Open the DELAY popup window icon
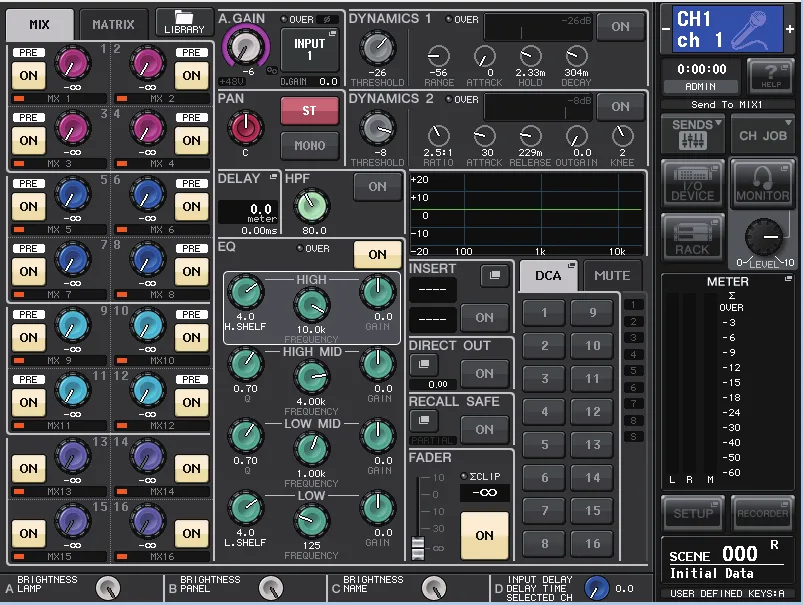803x605 pixels. [273, 177]
